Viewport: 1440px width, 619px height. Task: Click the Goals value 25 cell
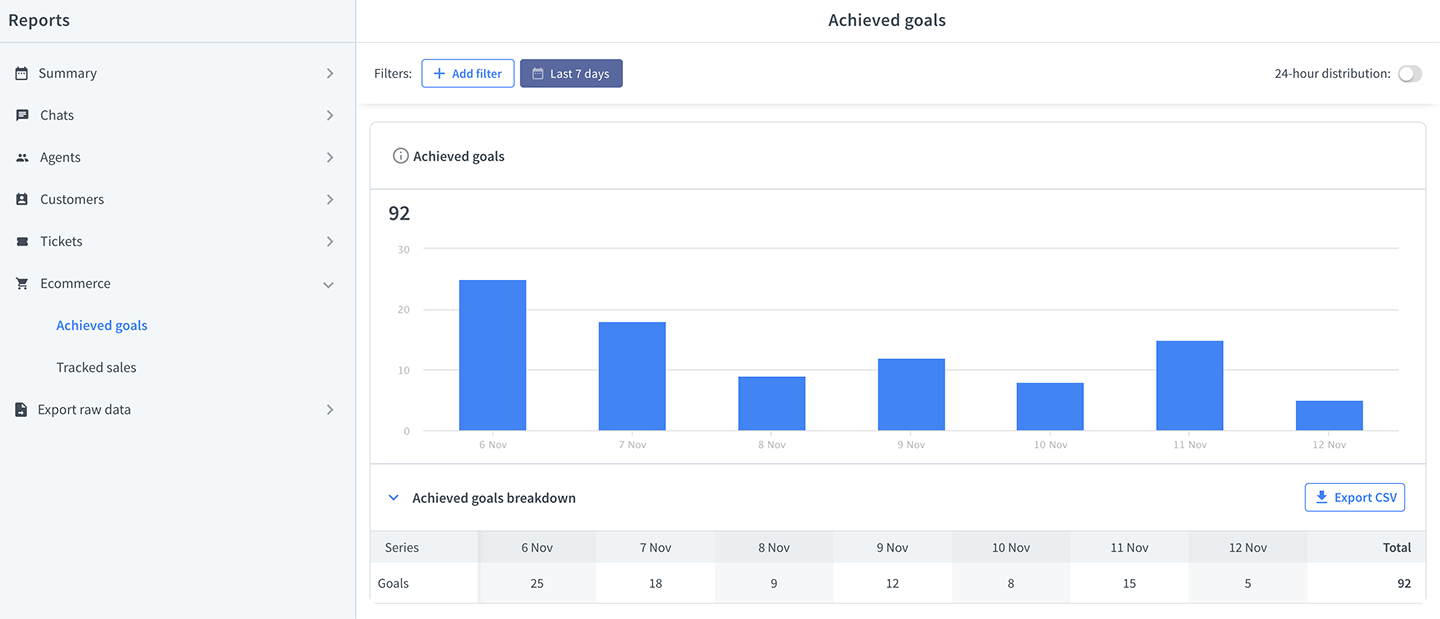(537, 583)
